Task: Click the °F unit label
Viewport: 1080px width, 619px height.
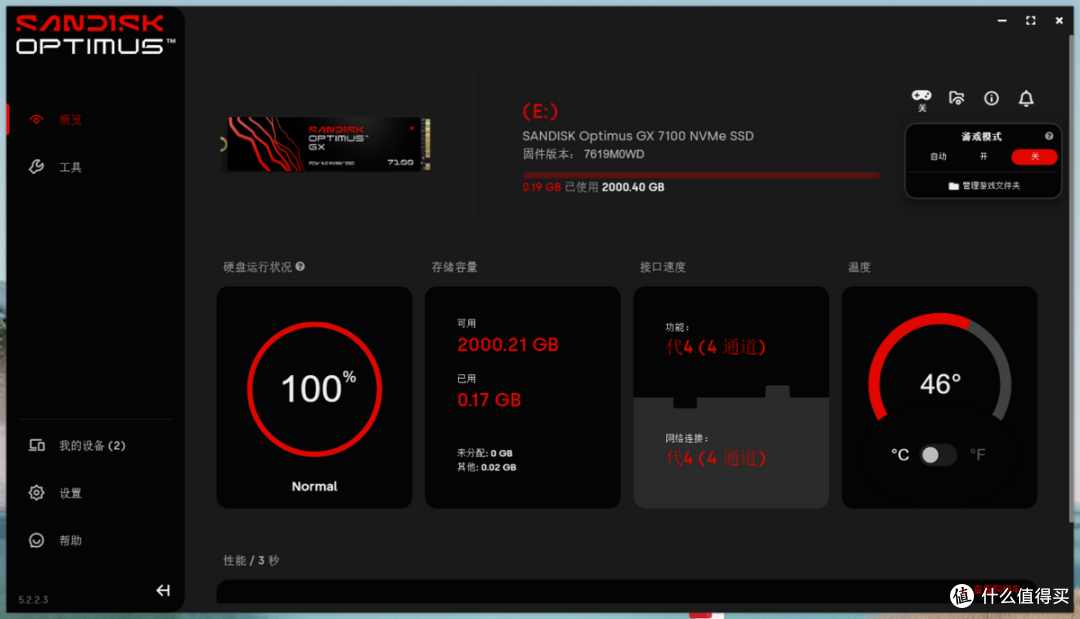Action: [x=978, y=454]
